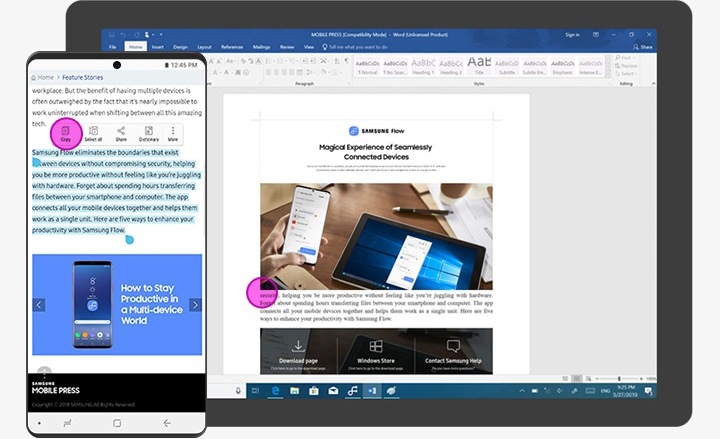Open the Design tab in Word
Screen dimensions: 720x439
(x=180, y=46)
